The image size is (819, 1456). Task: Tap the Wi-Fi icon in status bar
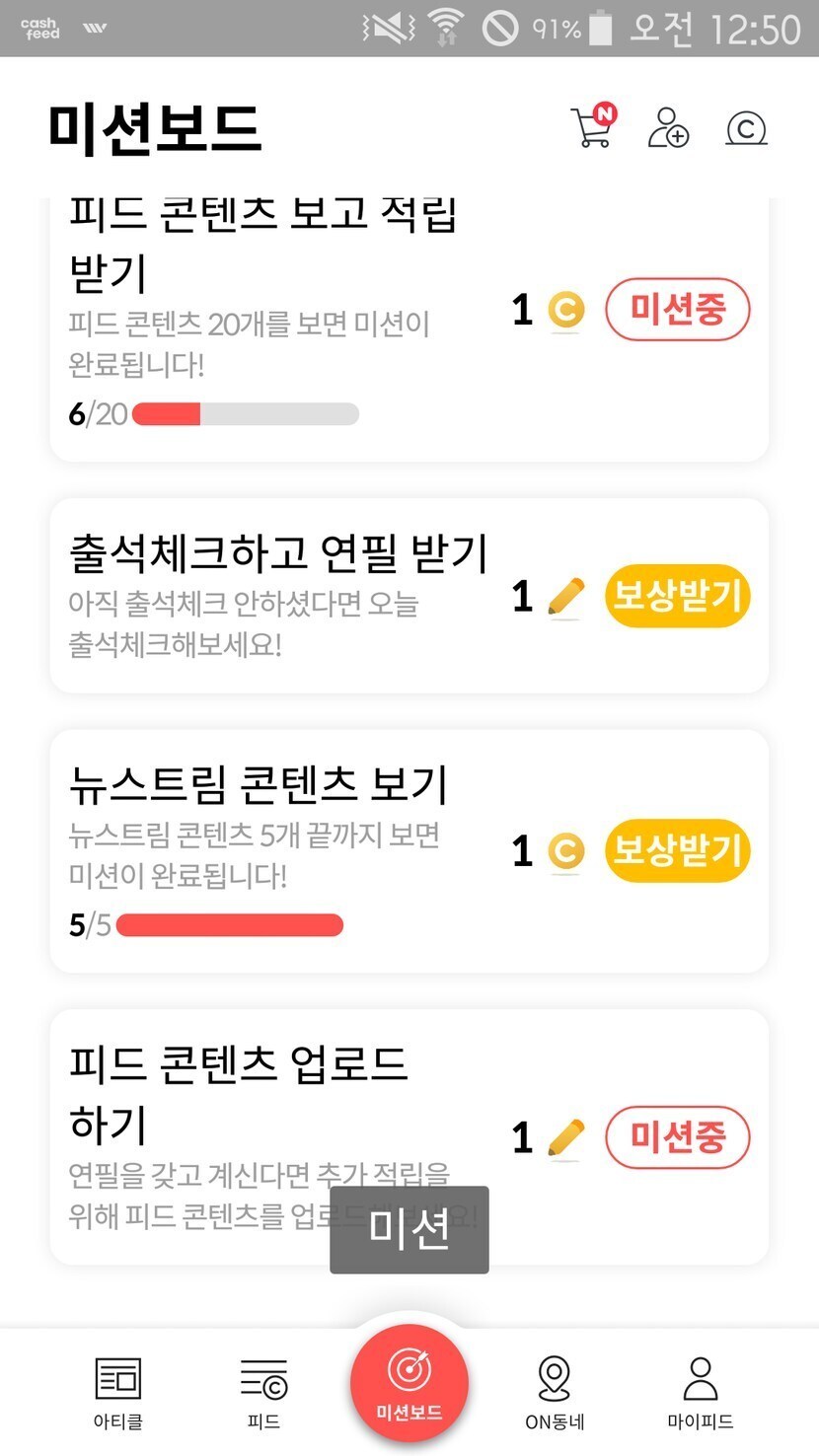click(446, 28)
